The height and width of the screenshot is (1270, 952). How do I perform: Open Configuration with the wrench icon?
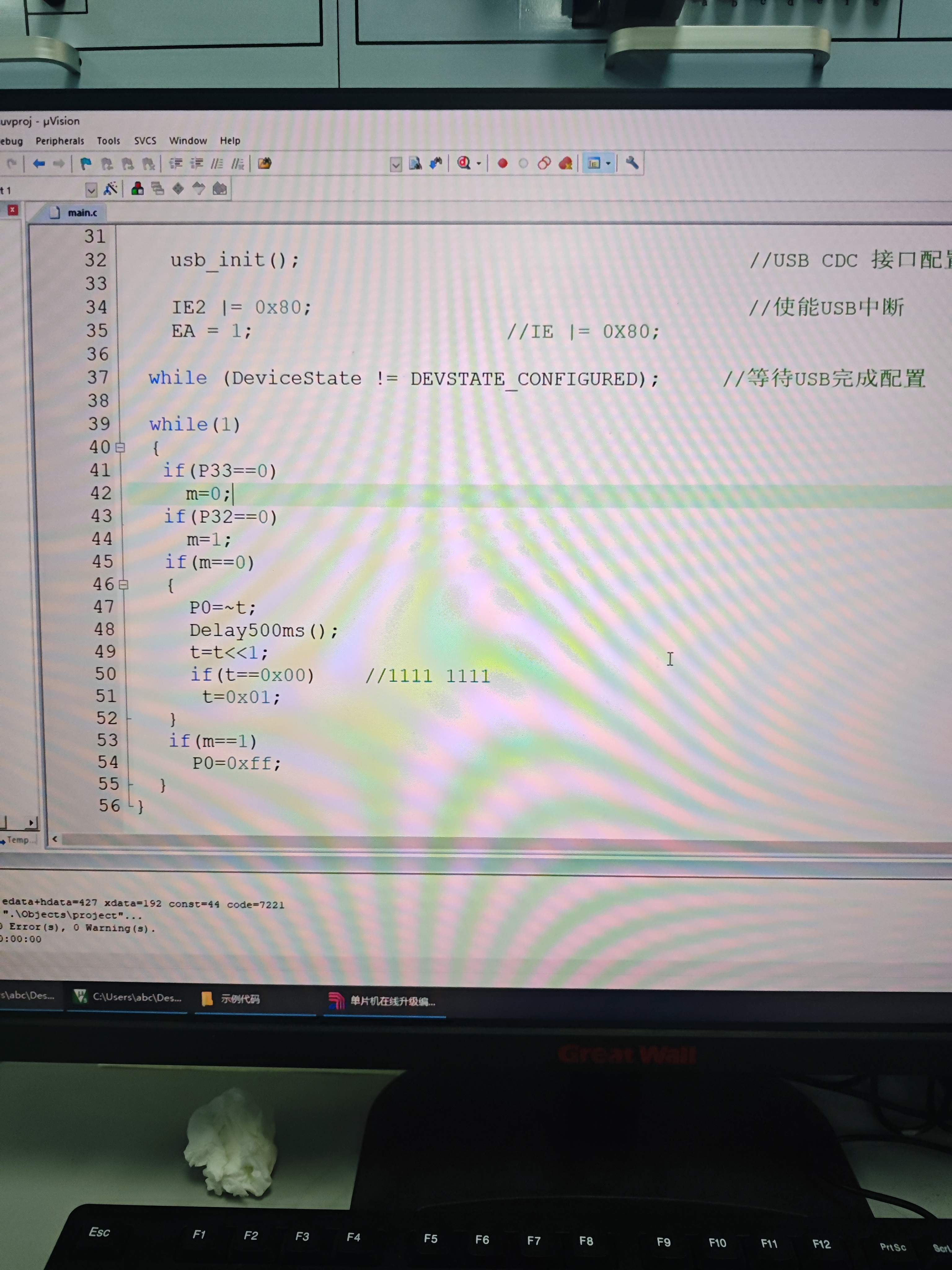pos(632,163)
